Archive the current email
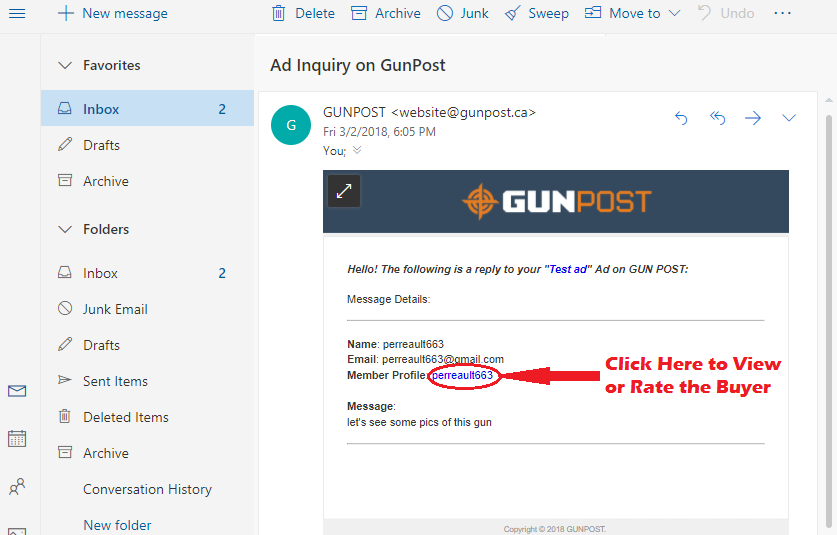Screen dimensions: 837x535 386,13
